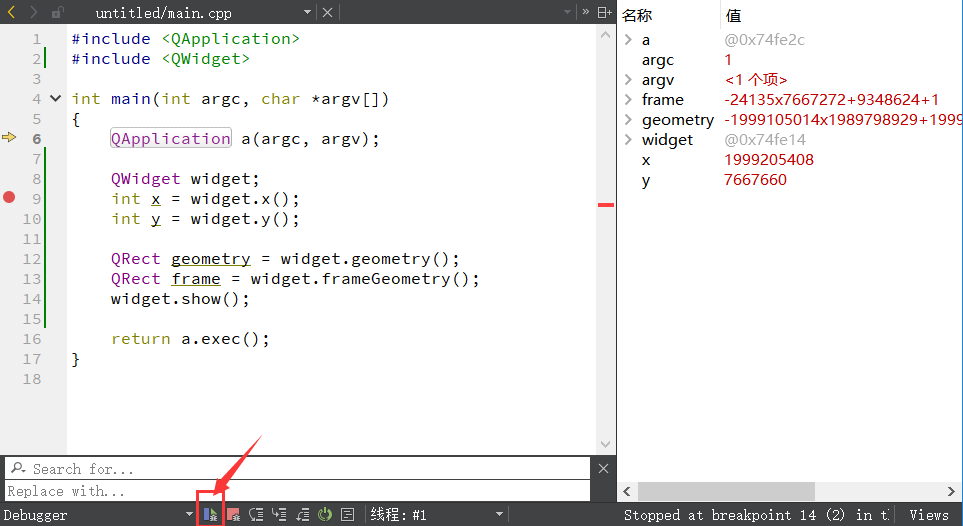Image resolution: width=963 pixels, height=526 pixels.
Task: Toggle operate-by-instruction mode
Action: pos(348,515)
